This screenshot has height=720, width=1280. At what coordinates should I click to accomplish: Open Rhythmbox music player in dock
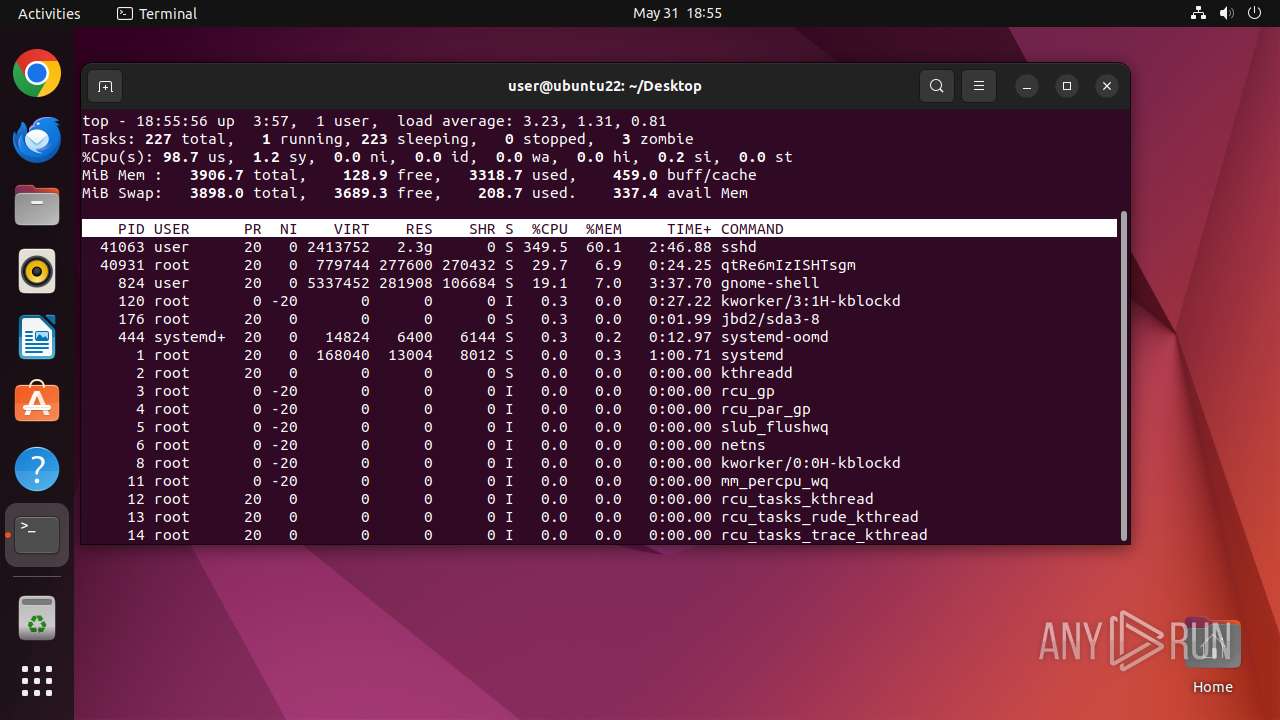tap(37, 271)
